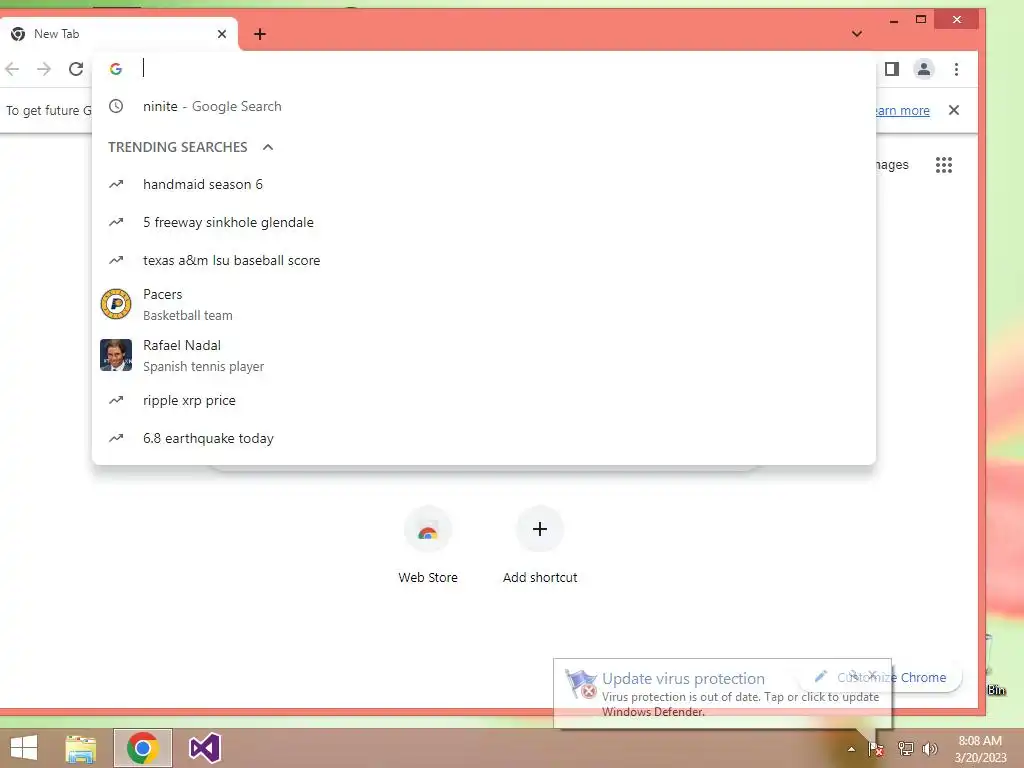Click the network tray icon
The width and height of the screenshot is (1024, 768).
[x=906, y=748]
